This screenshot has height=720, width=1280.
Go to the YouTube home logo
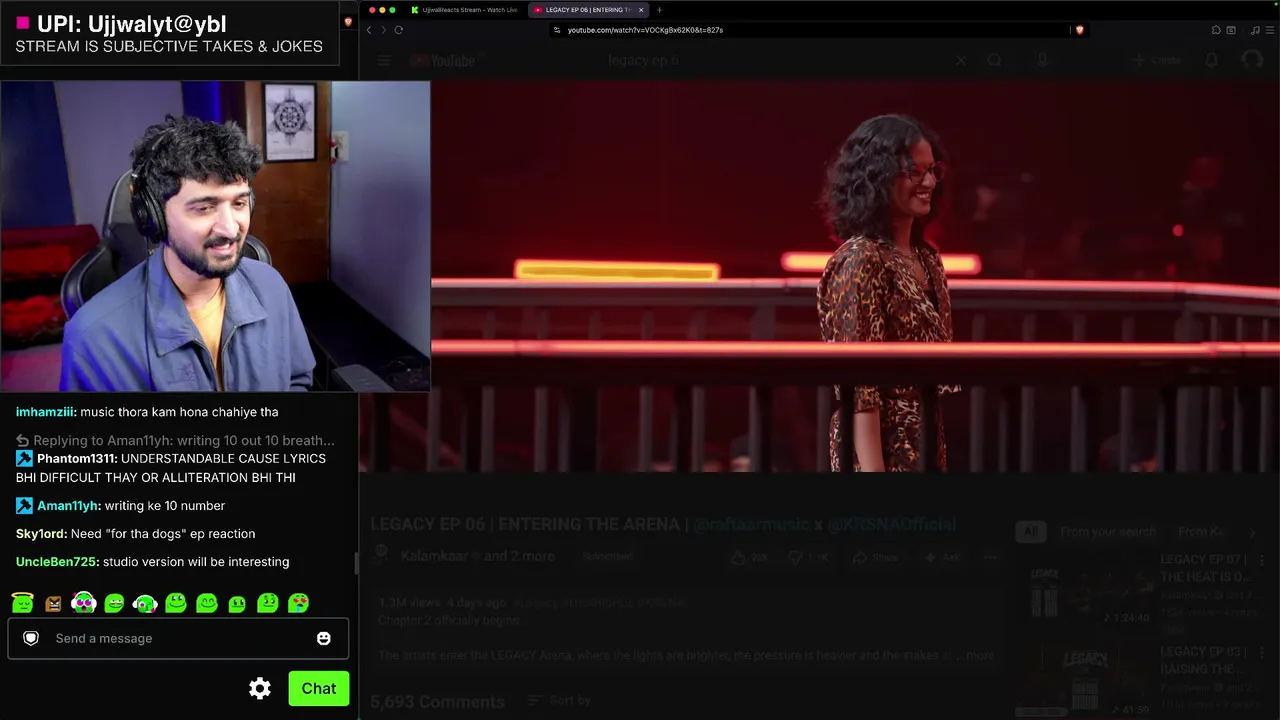click(442, 61)
